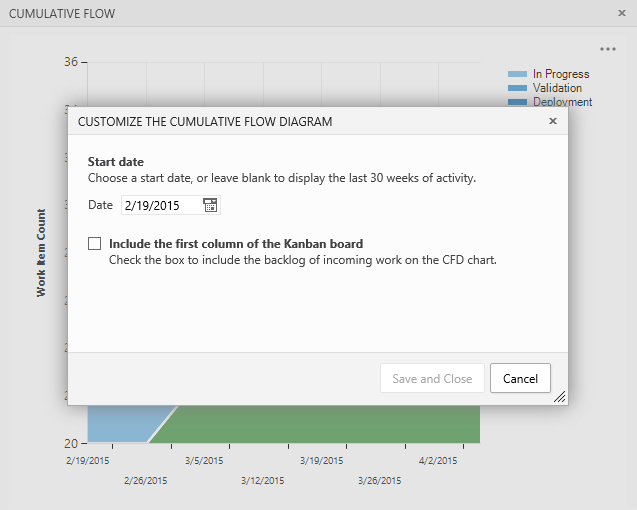637x510 pixels.
Task: Open the calendar date picker icon
Action: (210, 205)
